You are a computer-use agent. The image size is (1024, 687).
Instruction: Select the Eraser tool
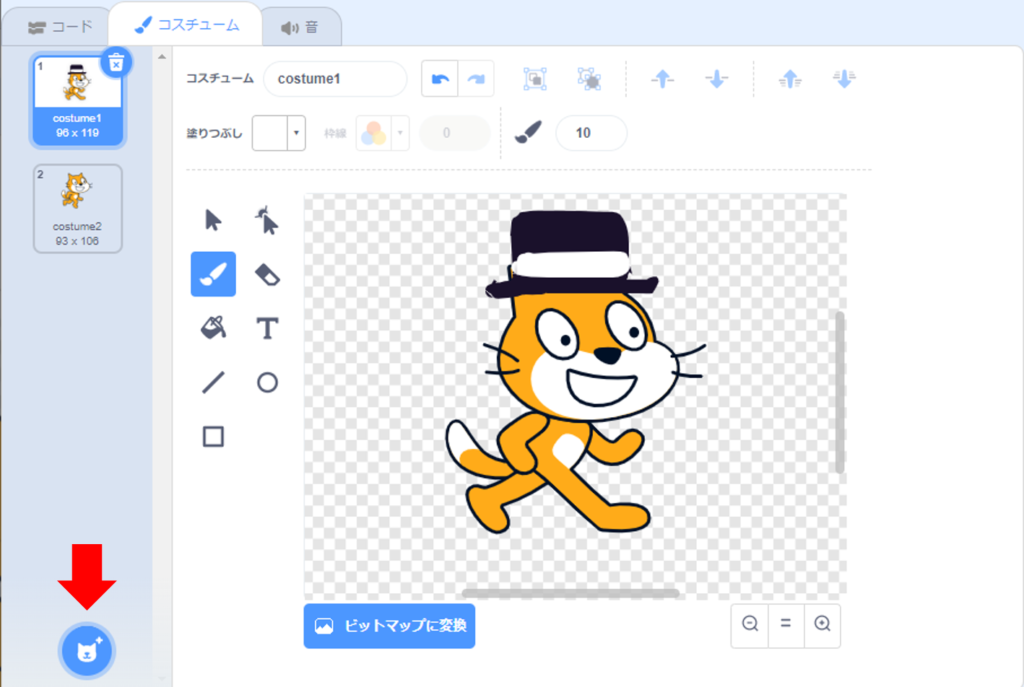click(x=266, y=274)
